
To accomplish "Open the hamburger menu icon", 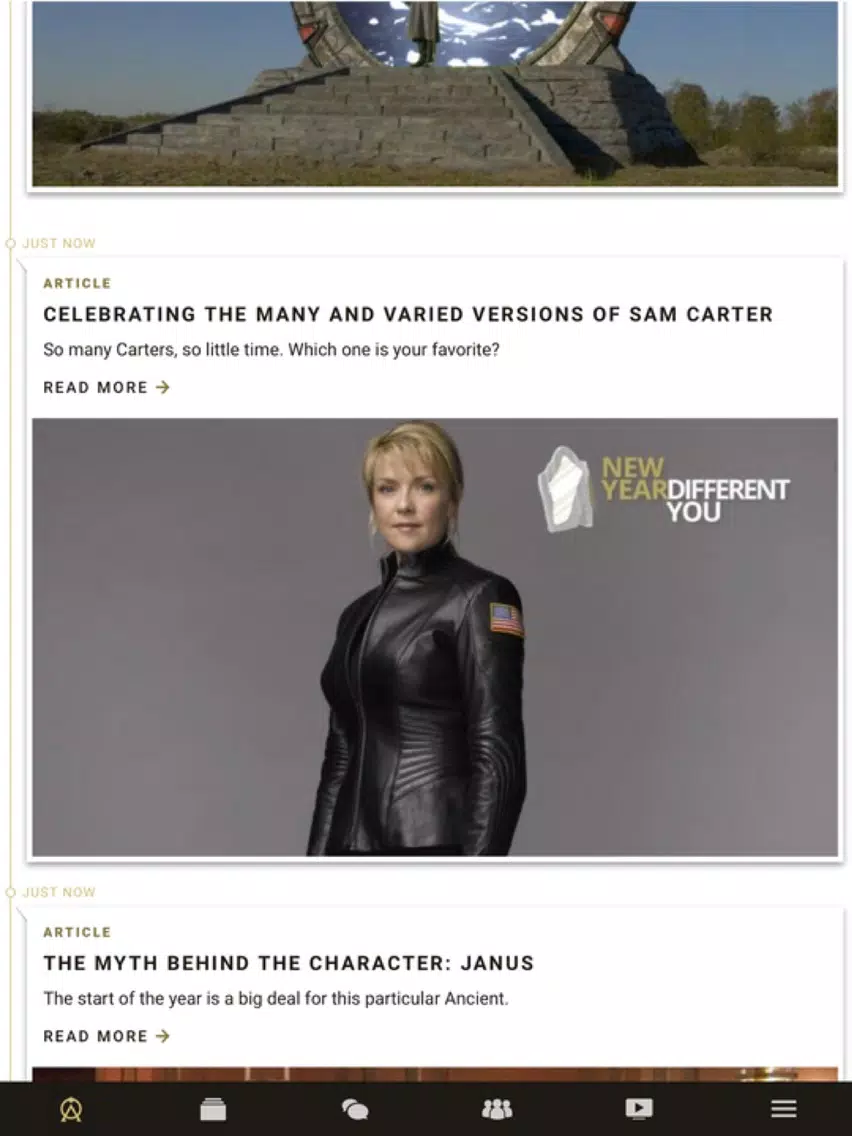I will pos(783,1108).
